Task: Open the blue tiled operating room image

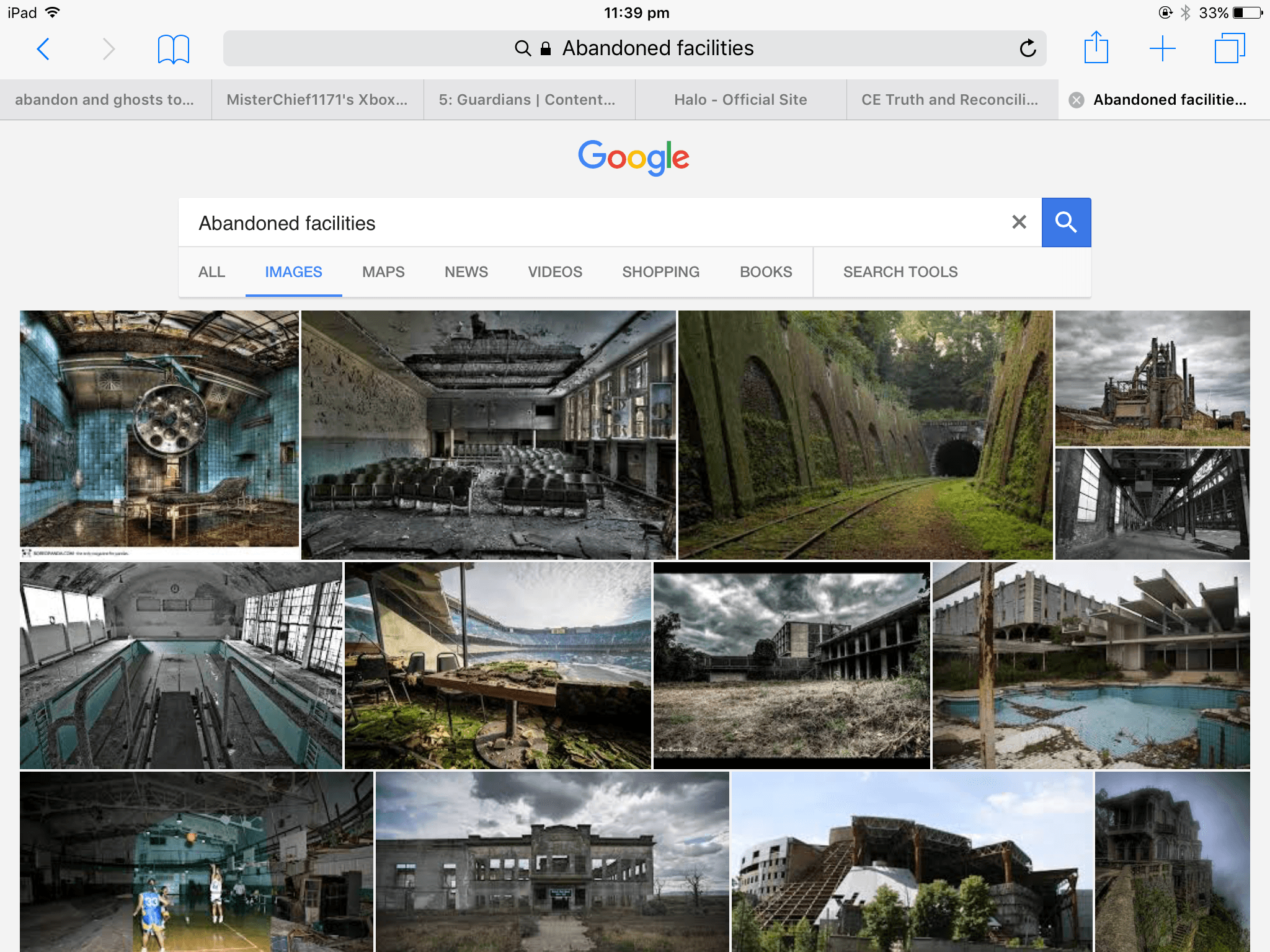Action: point(159,434)
